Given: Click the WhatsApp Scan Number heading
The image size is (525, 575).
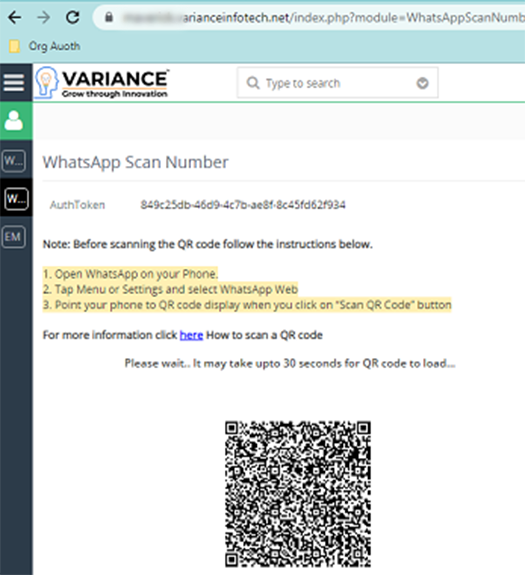Looking at the screenshot, I should [135, 162].
